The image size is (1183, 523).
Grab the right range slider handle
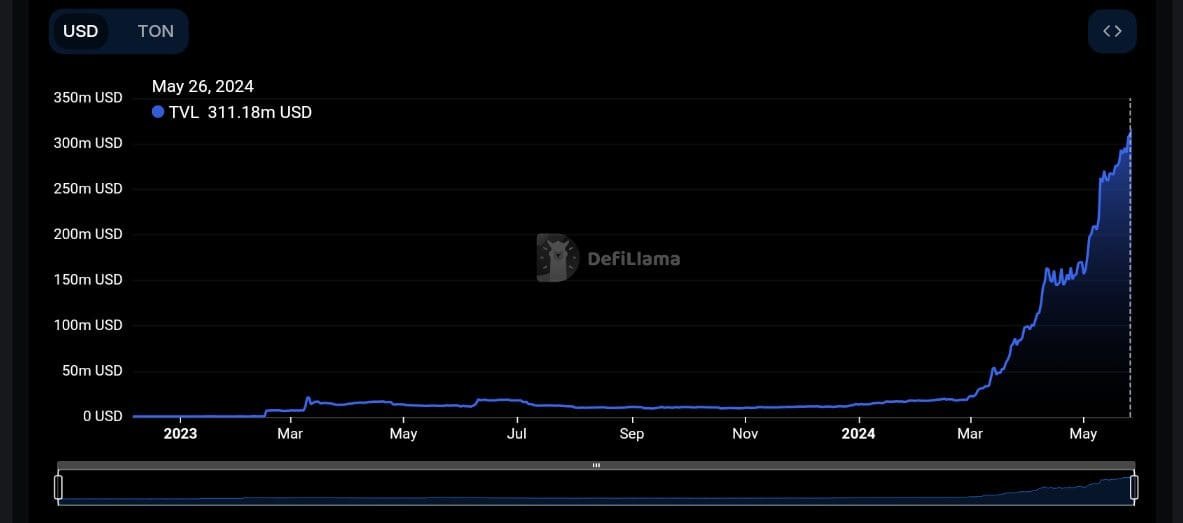pos(1134,488)
